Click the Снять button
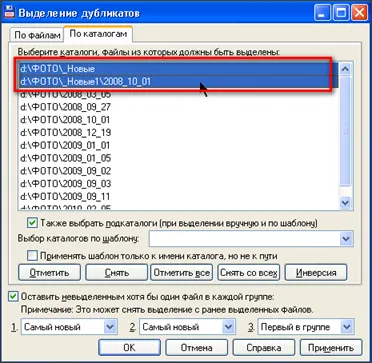The width and height of the screenshot is (372, 363). pos(116,273)
